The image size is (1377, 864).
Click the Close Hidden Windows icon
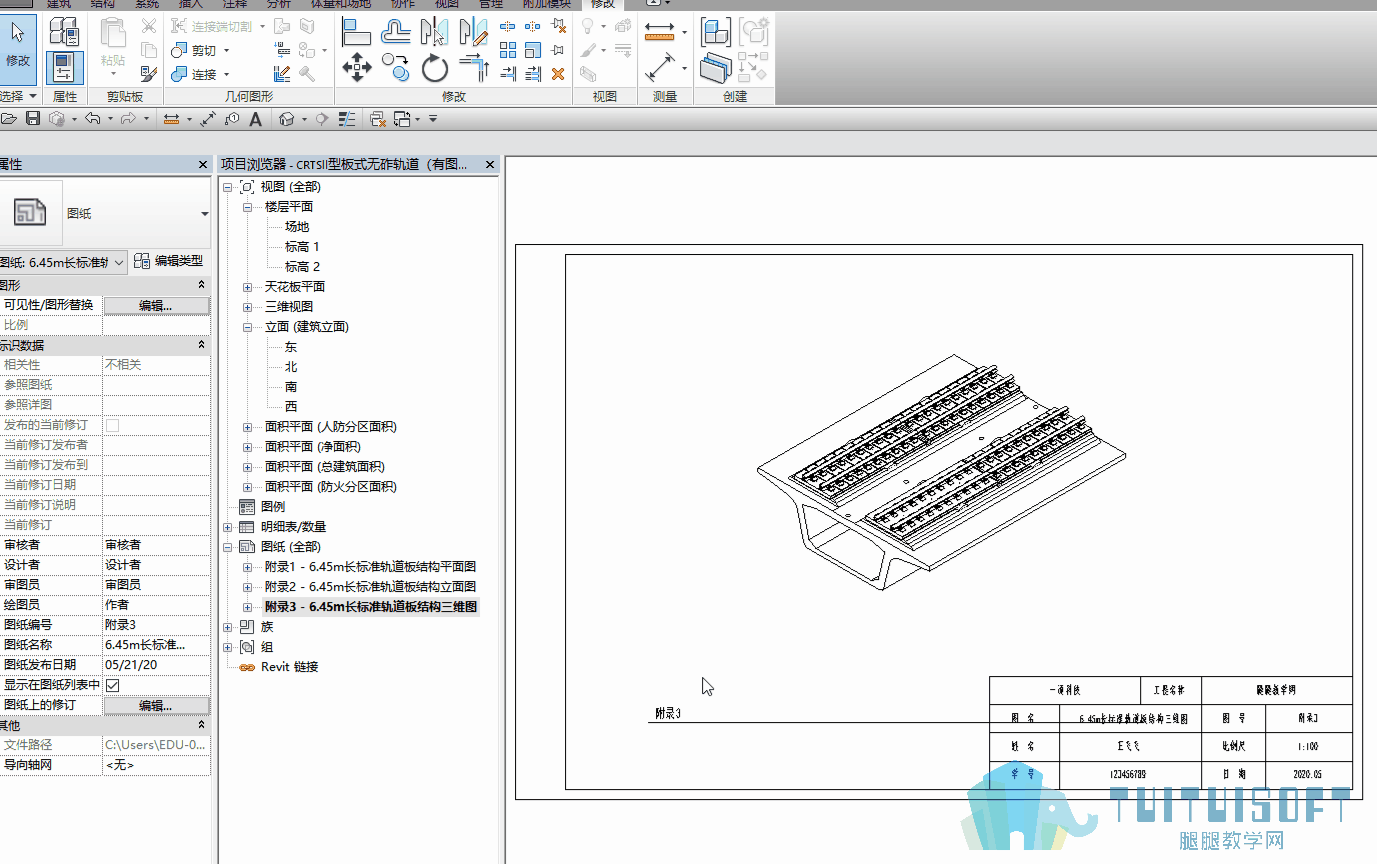(x=378, y=119)
